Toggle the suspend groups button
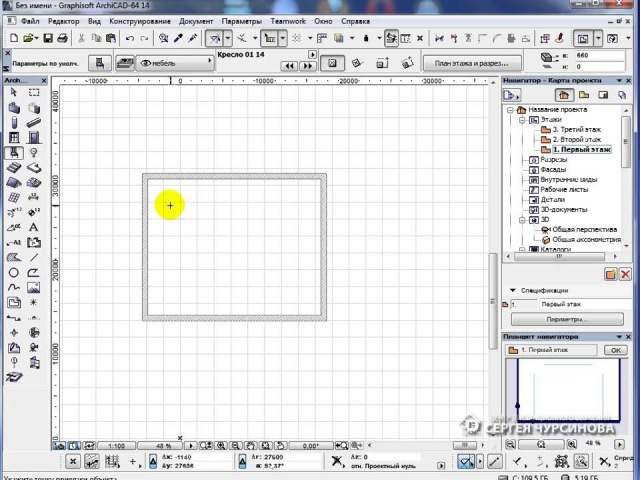This screenshot has height=480, width=640. pyautogui.click(x=391, y=39)
